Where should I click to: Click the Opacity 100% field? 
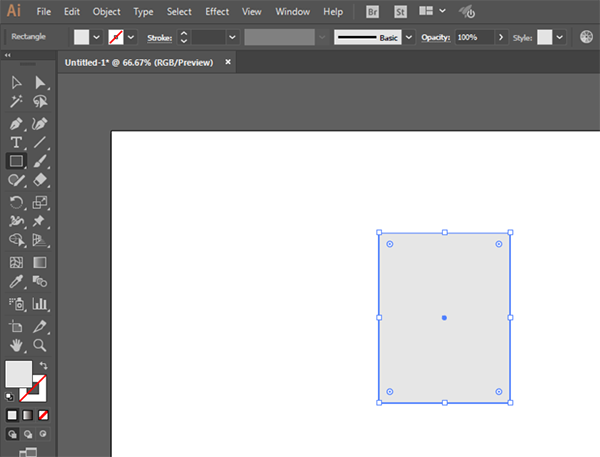474,37
